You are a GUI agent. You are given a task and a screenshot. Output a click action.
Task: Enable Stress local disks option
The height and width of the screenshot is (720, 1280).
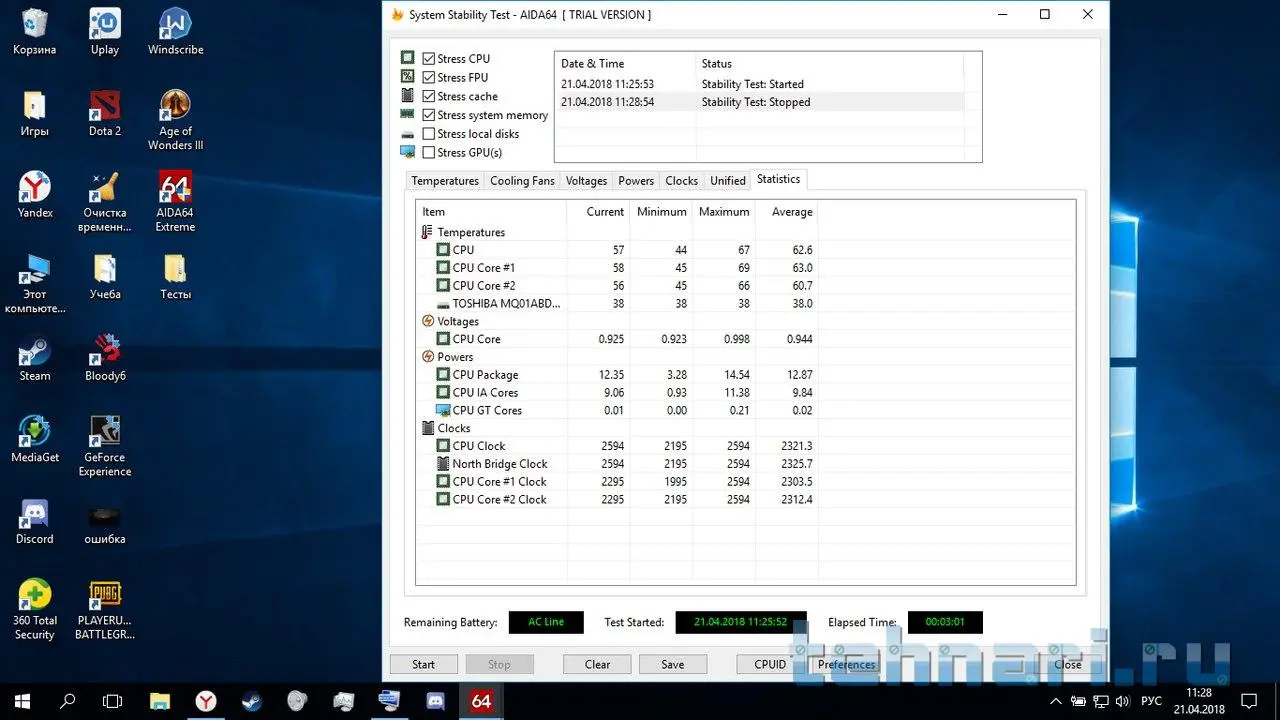pyautogui.click(x=429, y=134)
